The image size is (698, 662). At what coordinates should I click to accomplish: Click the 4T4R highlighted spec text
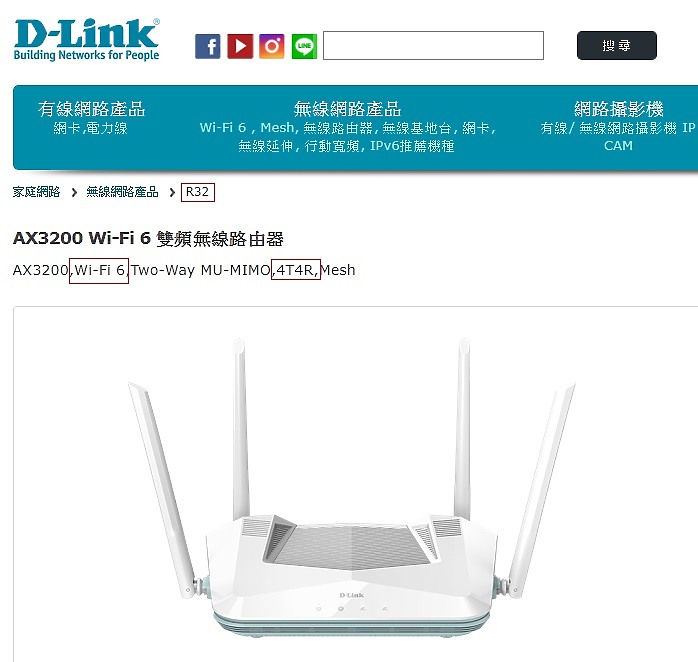(x=296, y=270)
